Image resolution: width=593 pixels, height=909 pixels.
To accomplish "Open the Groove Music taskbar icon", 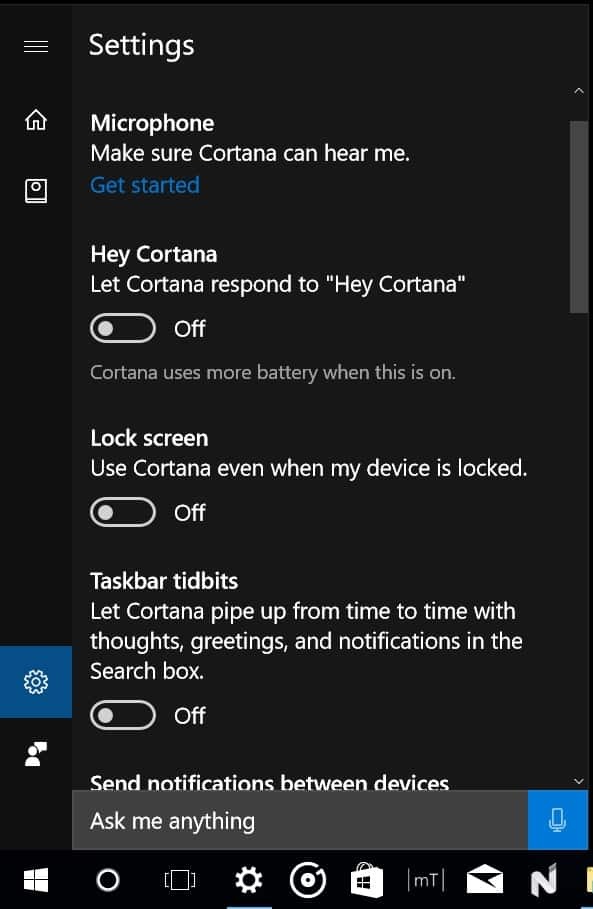I will point(308,880).
